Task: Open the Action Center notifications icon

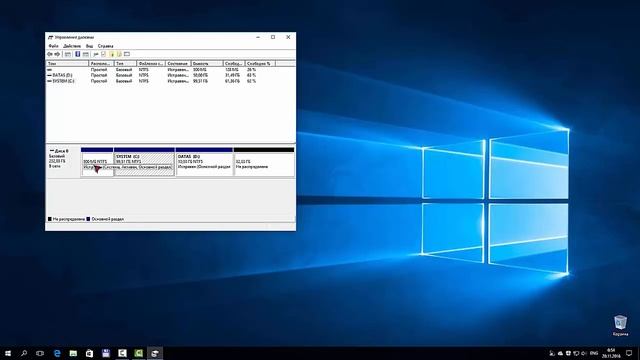Action: pyautogui.click(x=629, y=353)
